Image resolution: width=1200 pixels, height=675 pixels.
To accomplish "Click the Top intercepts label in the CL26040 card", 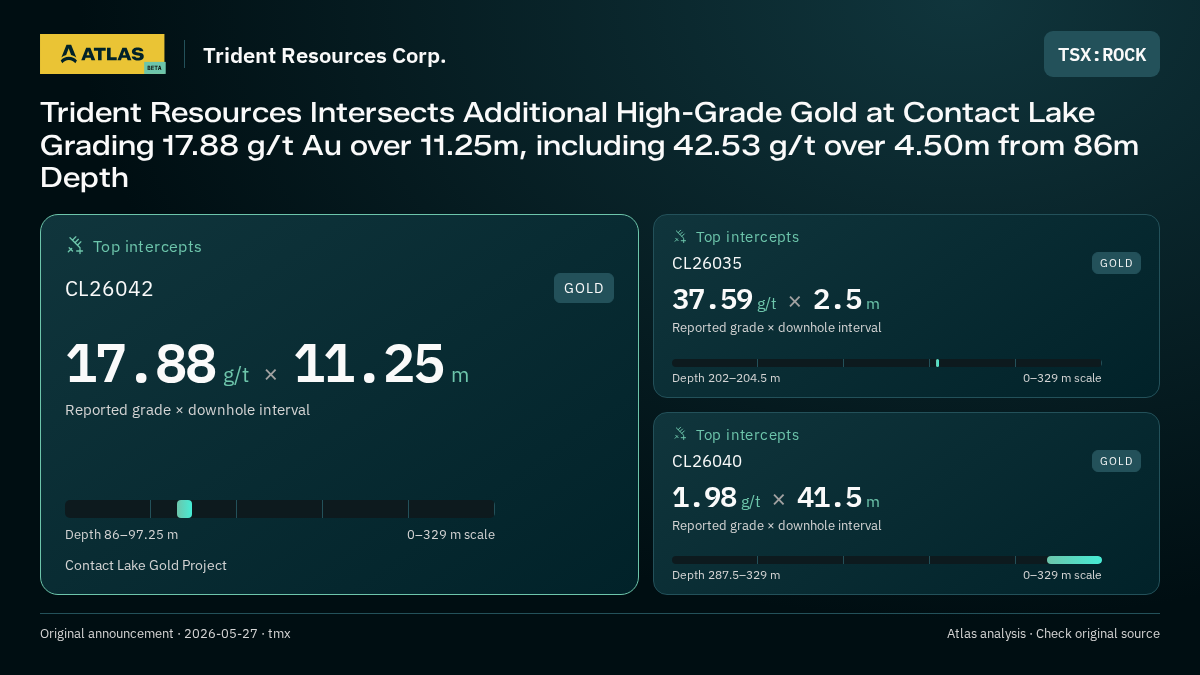I will [747, 435].
